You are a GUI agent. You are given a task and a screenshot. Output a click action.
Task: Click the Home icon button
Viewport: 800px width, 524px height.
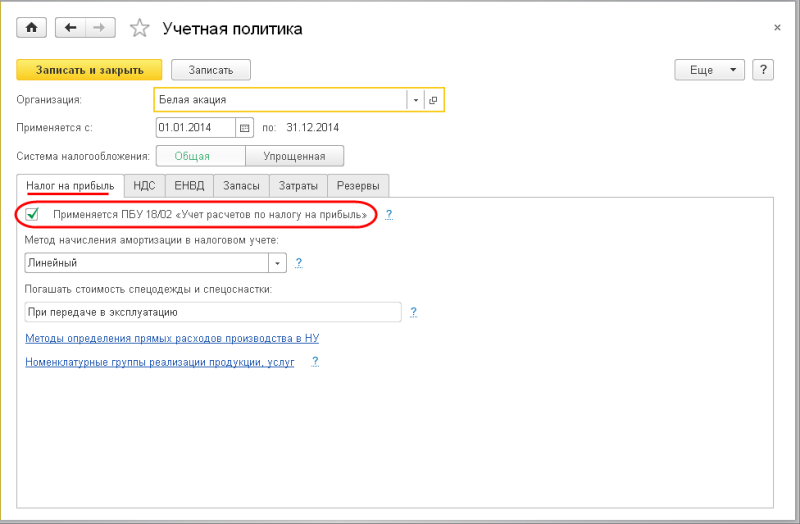coord(30,28)
